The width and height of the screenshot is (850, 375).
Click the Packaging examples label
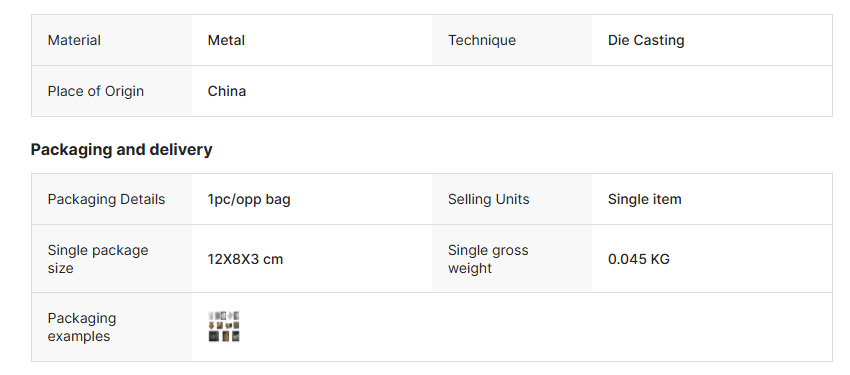coord(82,327)
